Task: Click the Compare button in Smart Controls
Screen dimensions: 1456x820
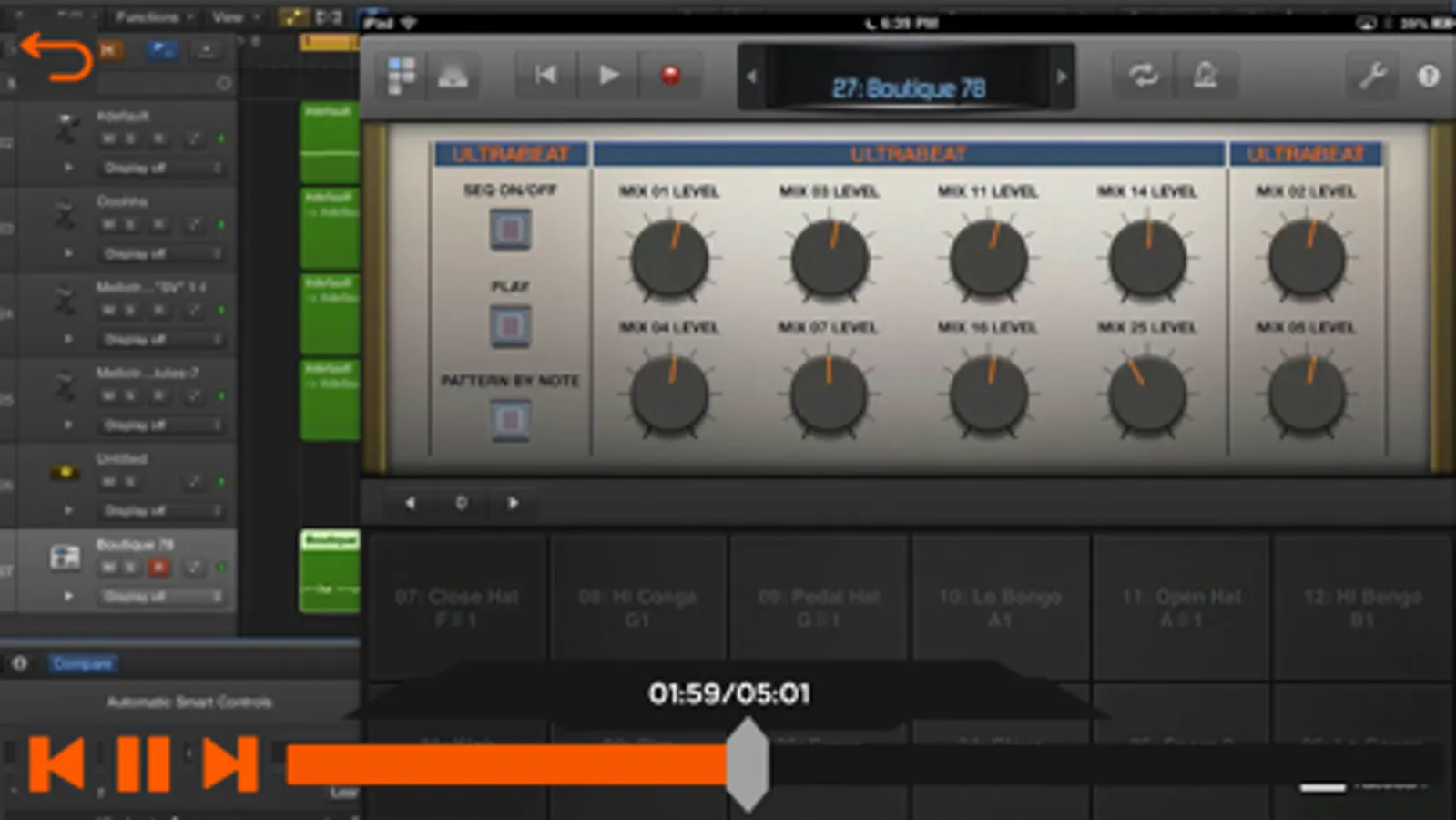Action: click(82, 663)
